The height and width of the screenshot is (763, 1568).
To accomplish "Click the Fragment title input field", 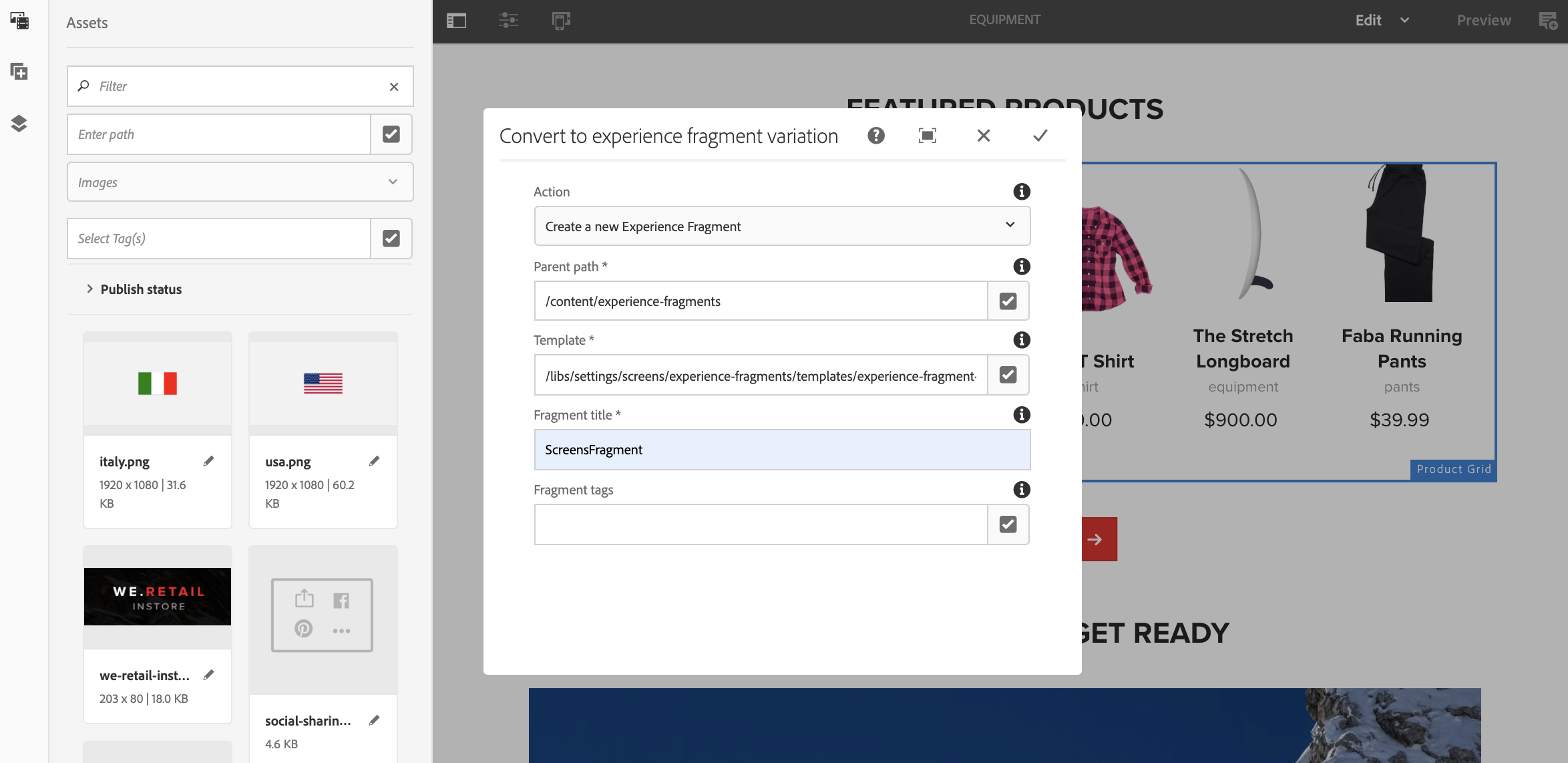I will [781, 450].
